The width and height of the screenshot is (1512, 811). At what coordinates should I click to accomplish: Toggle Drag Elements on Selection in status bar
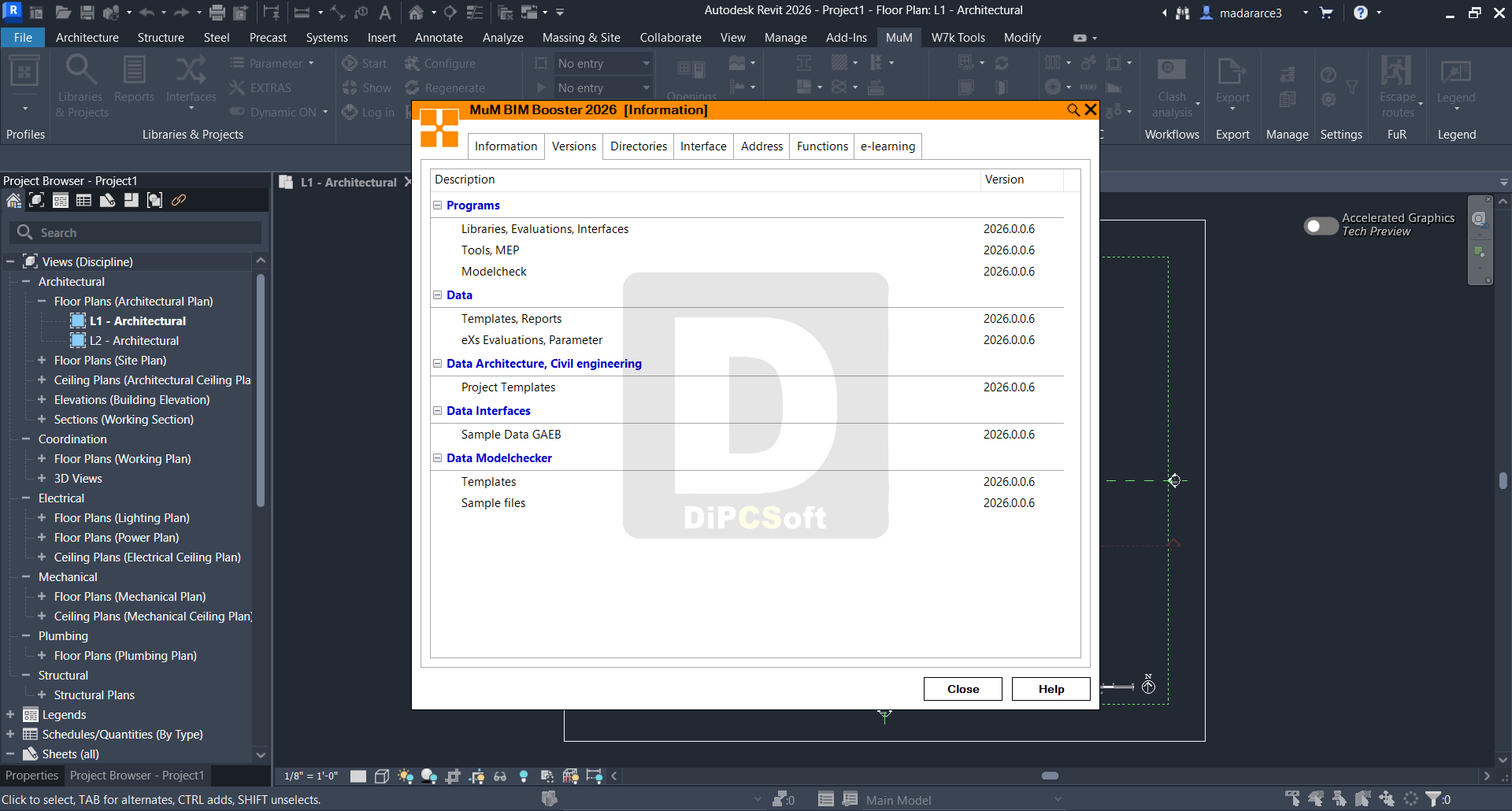click(1387, 799)
